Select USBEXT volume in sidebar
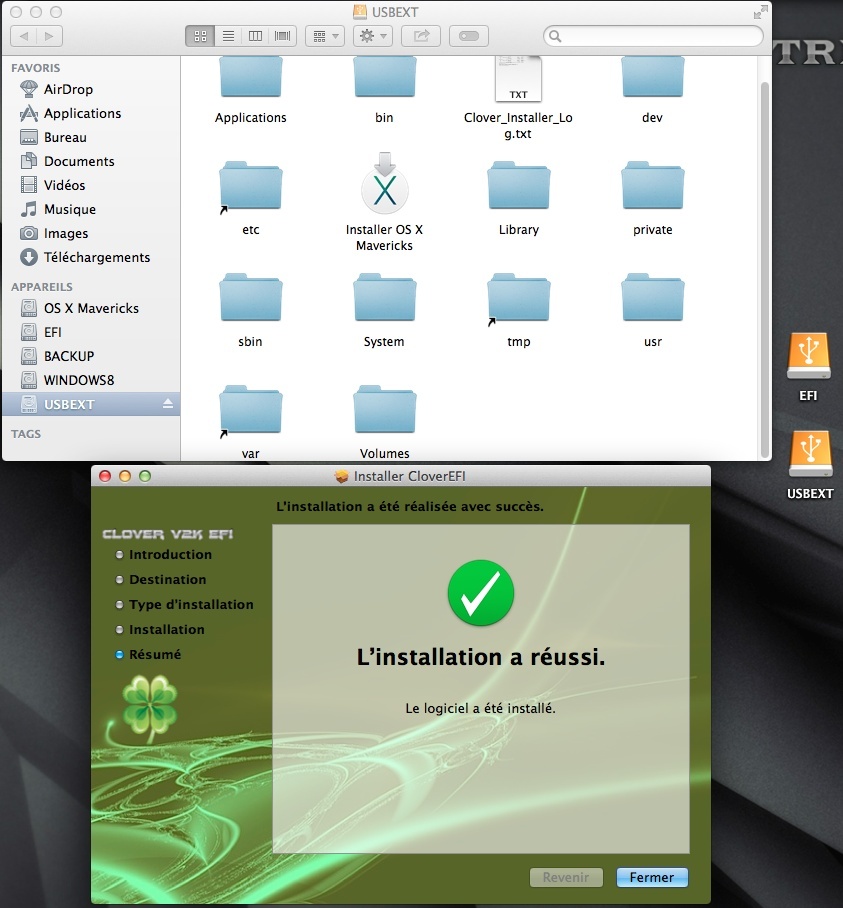 (91, 404)
